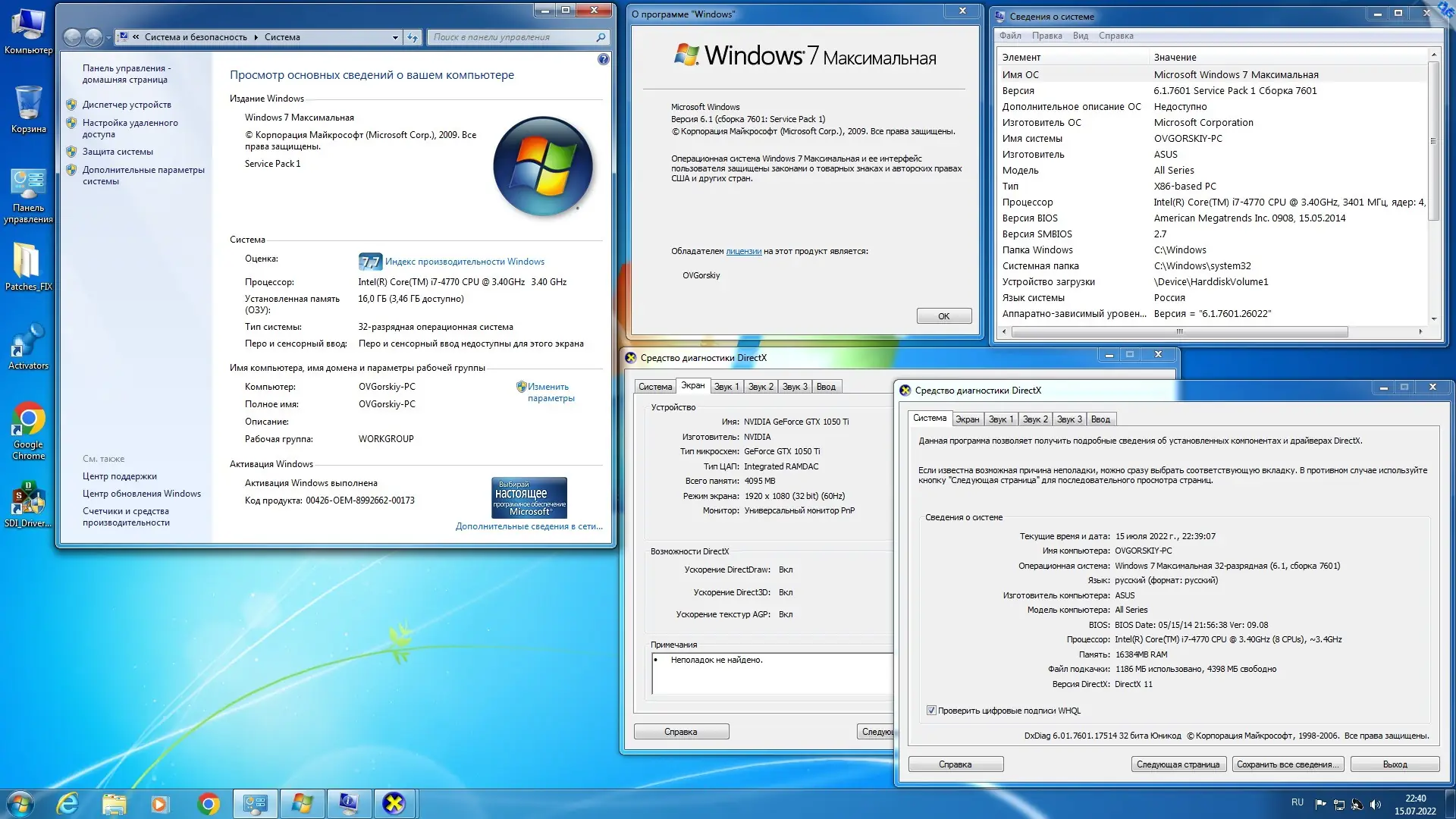This screenshot has height=819, width=1456.
Task: Toggle the WHQL digital signatures checkbox
Action: click(931, 711)
